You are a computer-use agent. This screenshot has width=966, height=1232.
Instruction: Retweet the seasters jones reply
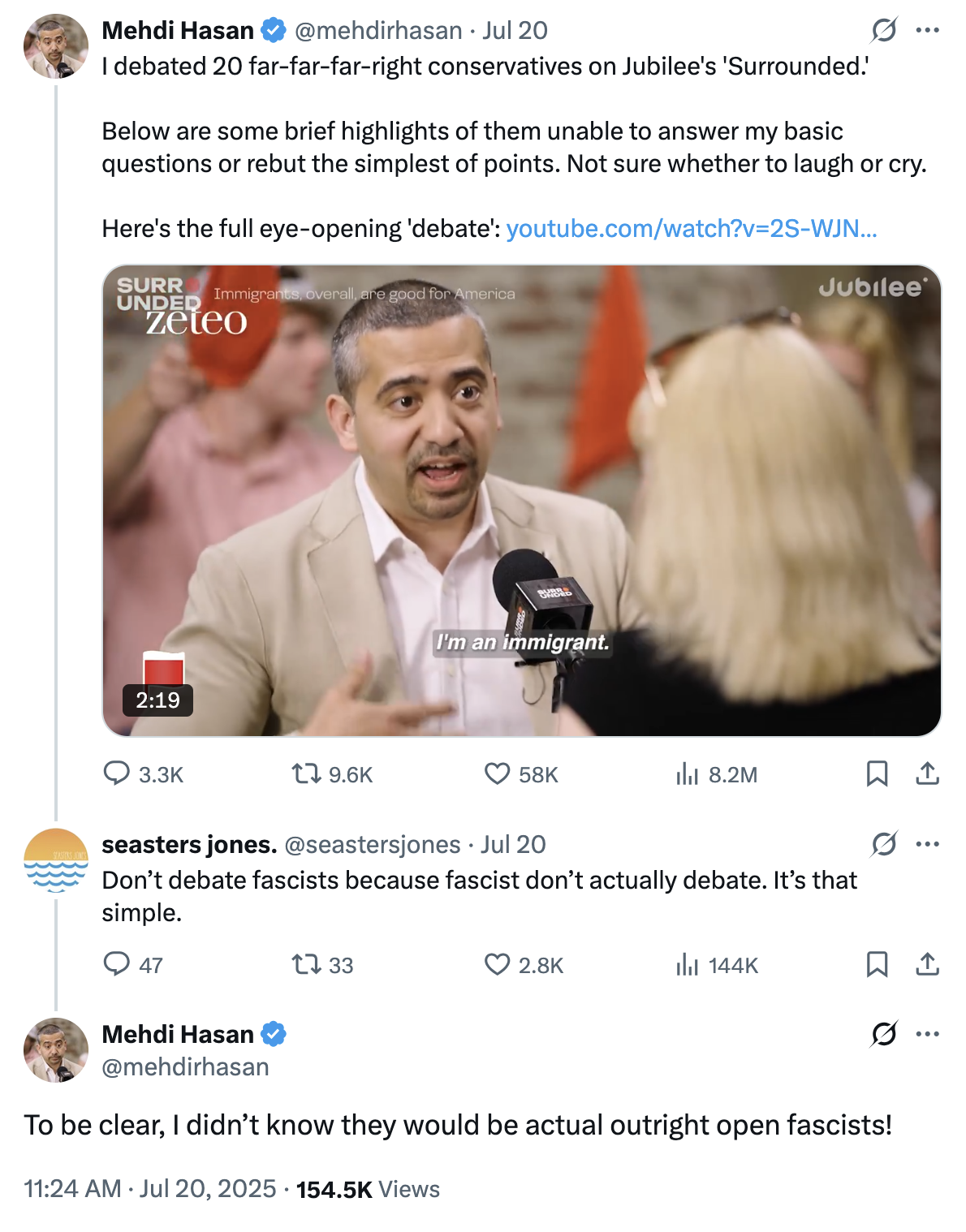point(307,964)
